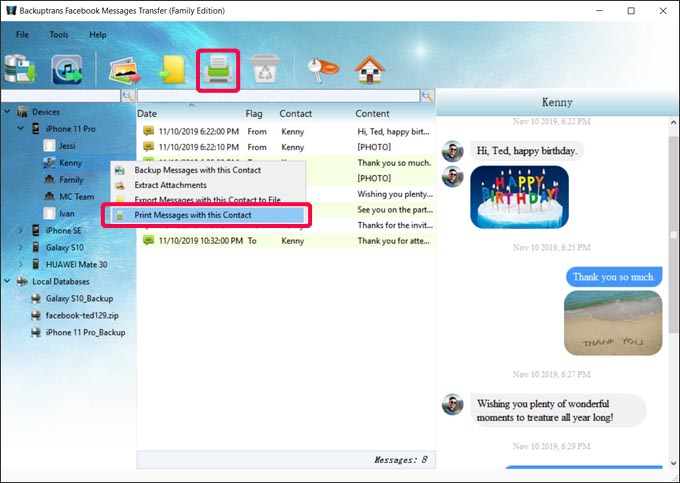Choose 'Extract Attachments' from context menu
This screenshot has height=483, width=680.
pyautogui.click(x=208, y=185)
